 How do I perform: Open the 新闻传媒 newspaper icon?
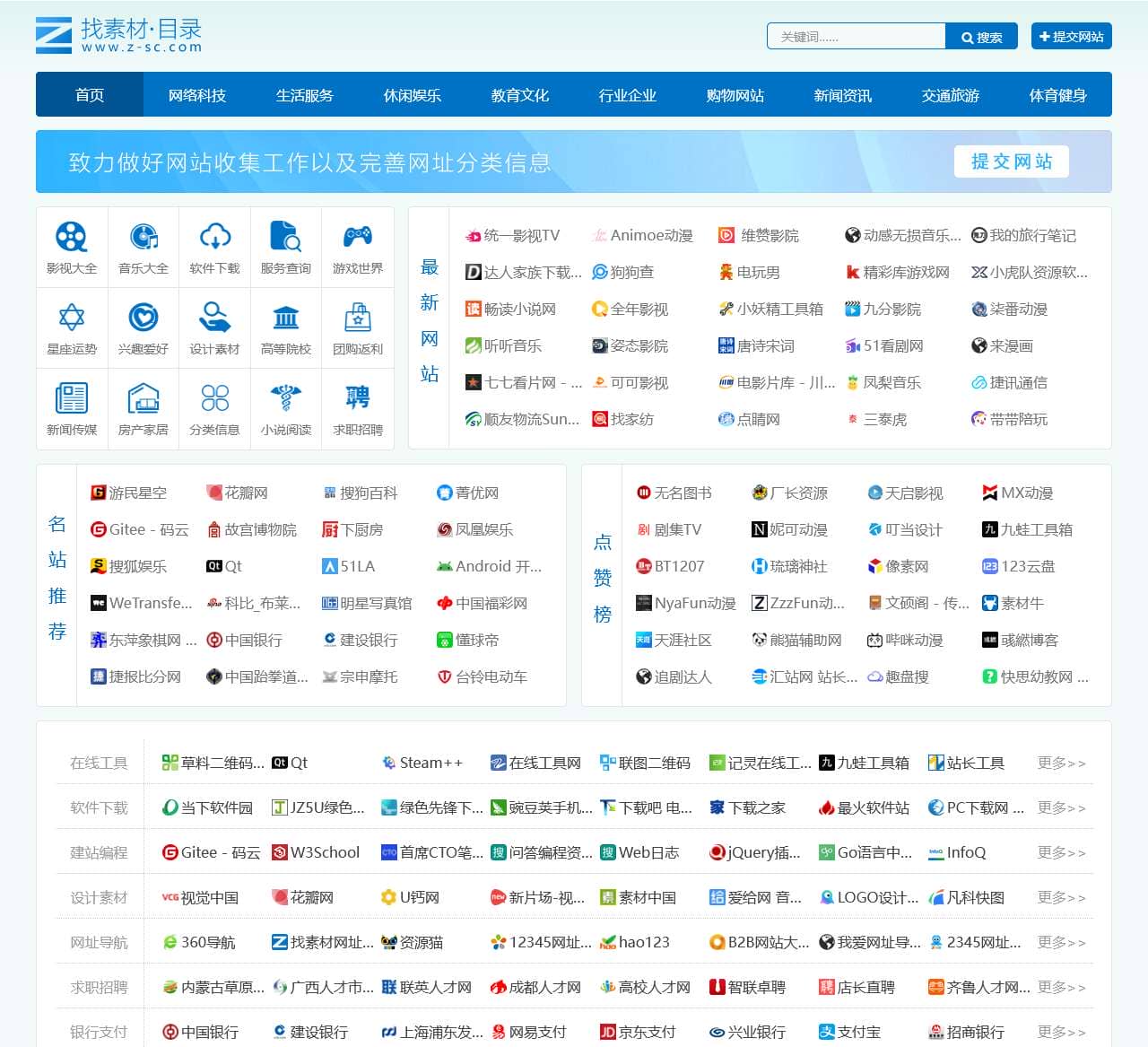tap(72, 397)
